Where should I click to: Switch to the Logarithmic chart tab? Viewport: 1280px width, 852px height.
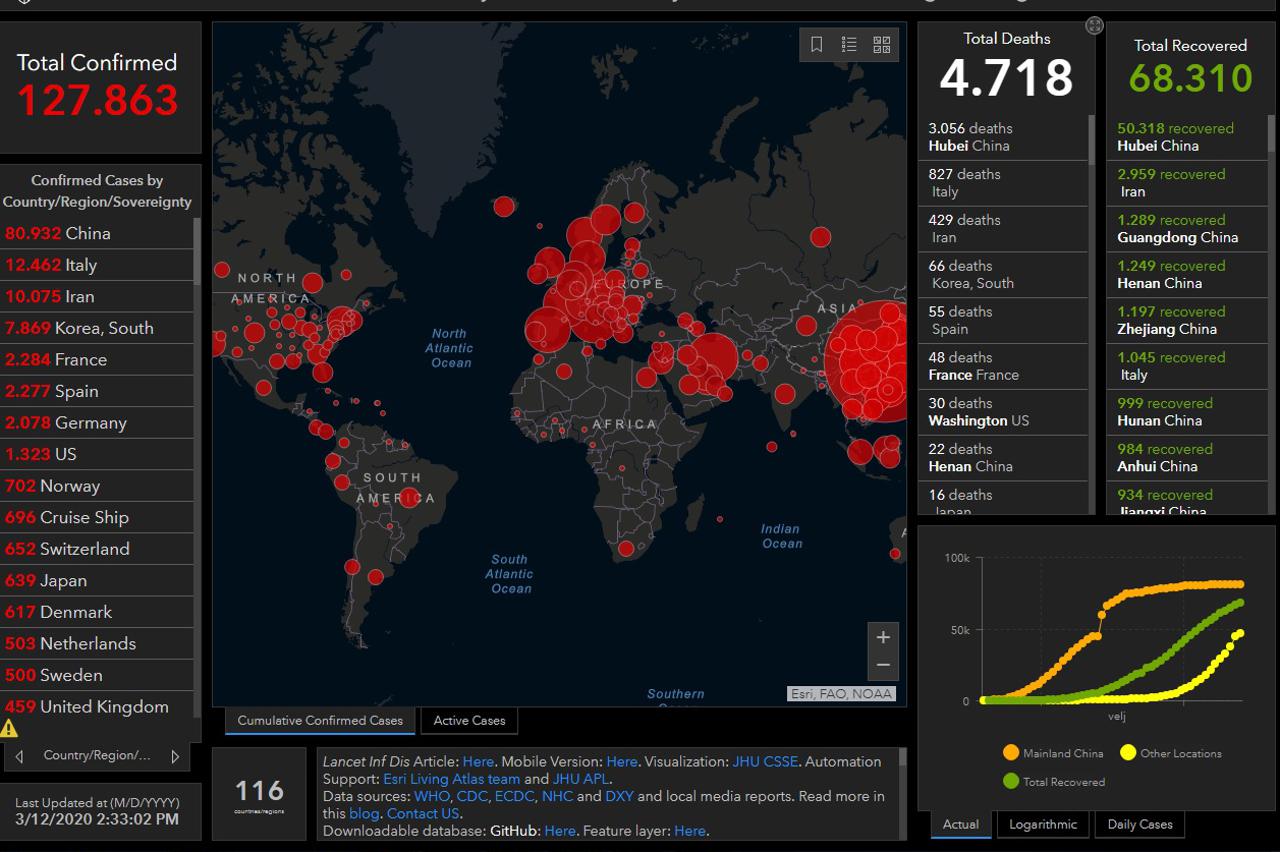(1043, 824)
